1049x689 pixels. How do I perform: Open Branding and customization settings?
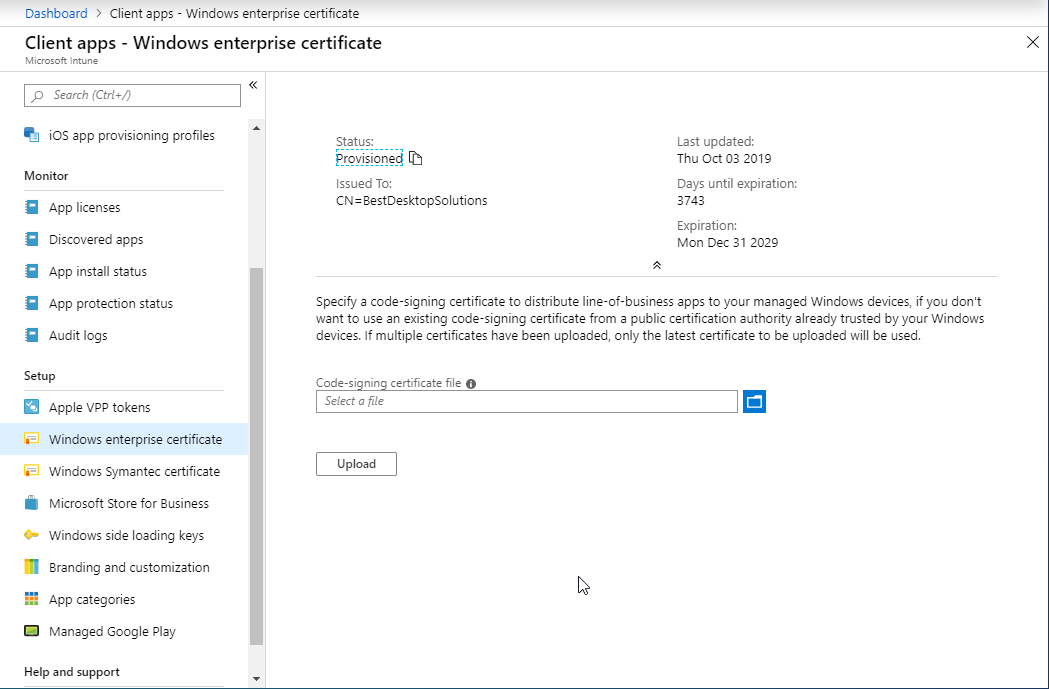tap(129, 568)
